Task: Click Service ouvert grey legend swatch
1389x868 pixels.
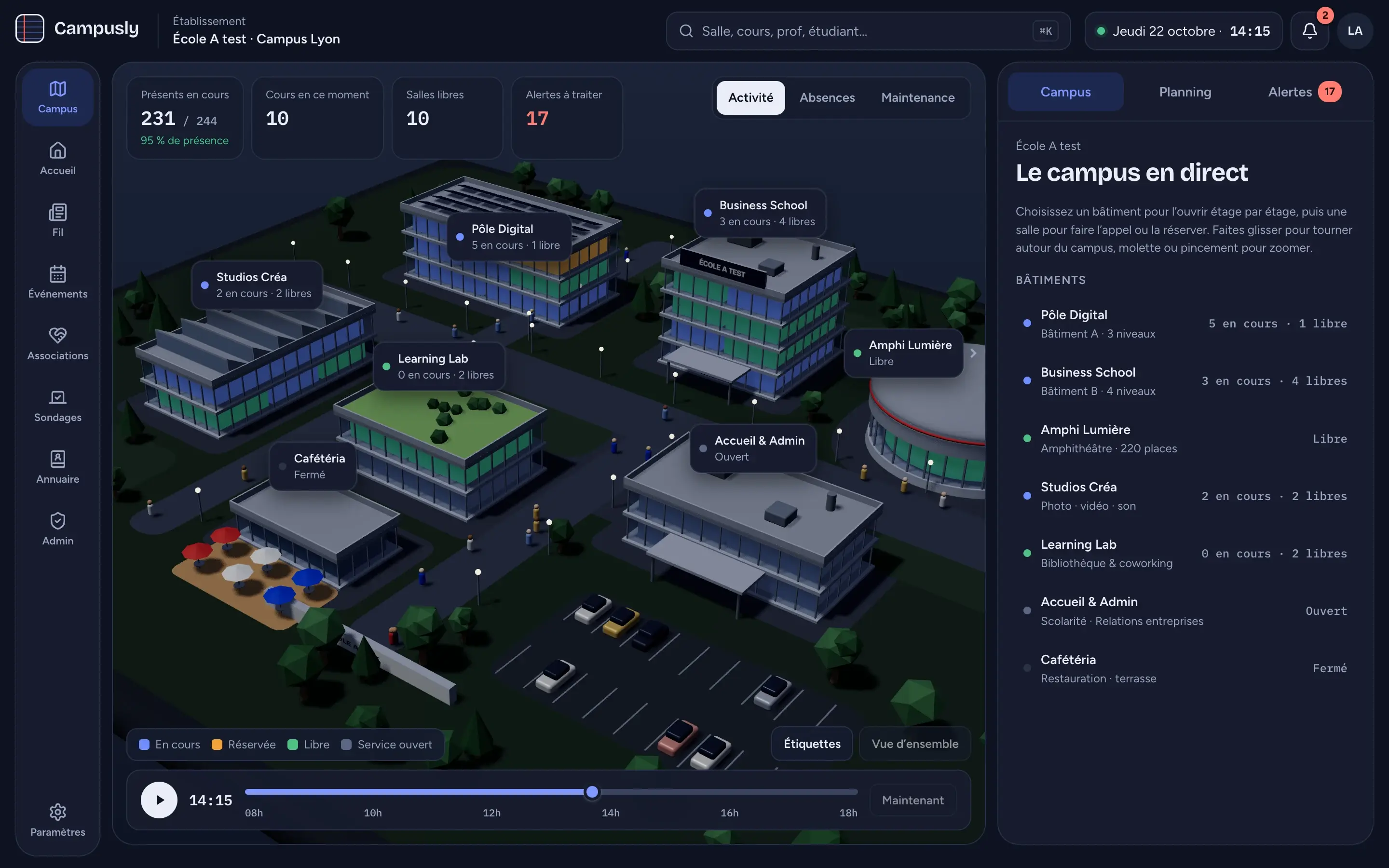Action: point(346,745)
